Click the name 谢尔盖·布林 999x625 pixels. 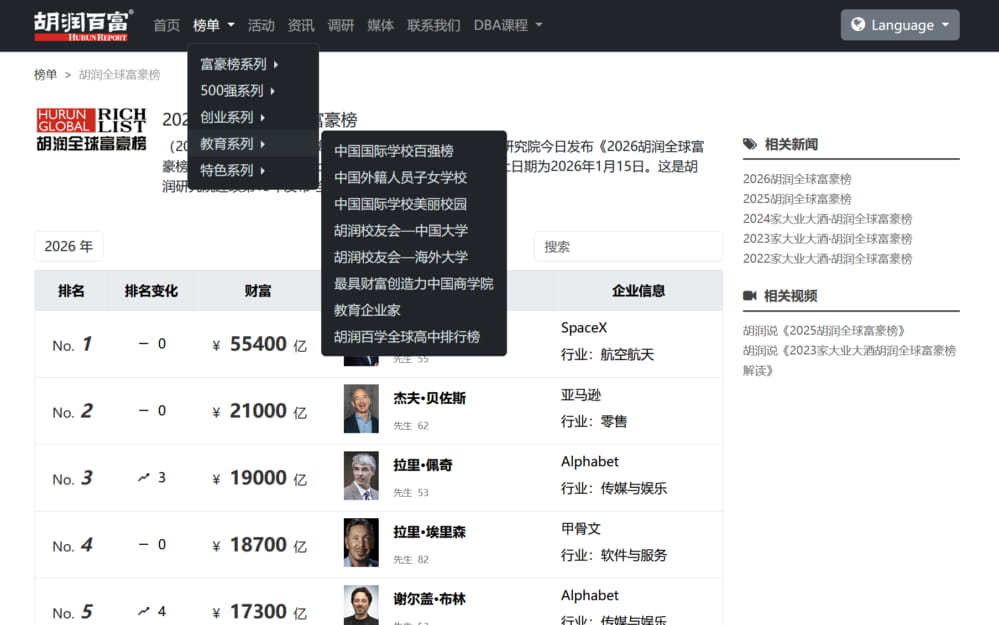[429, 599]
